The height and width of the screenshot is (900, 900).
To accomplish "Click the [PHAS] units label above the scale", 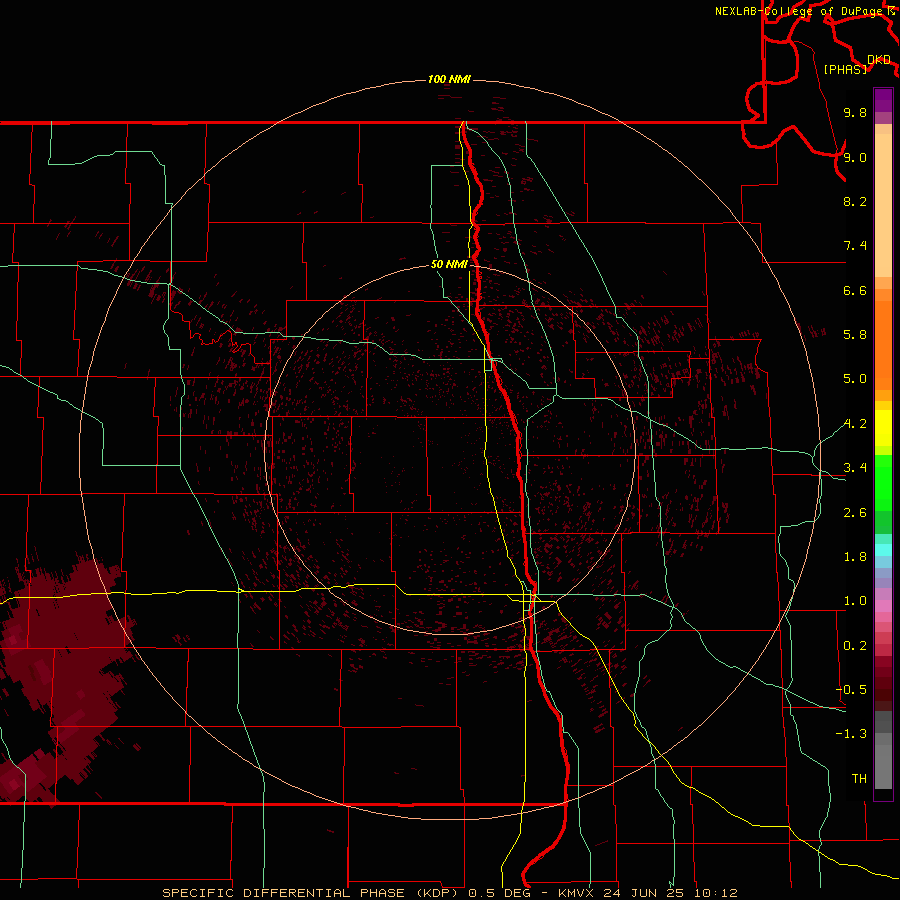I will click(845, 69).
